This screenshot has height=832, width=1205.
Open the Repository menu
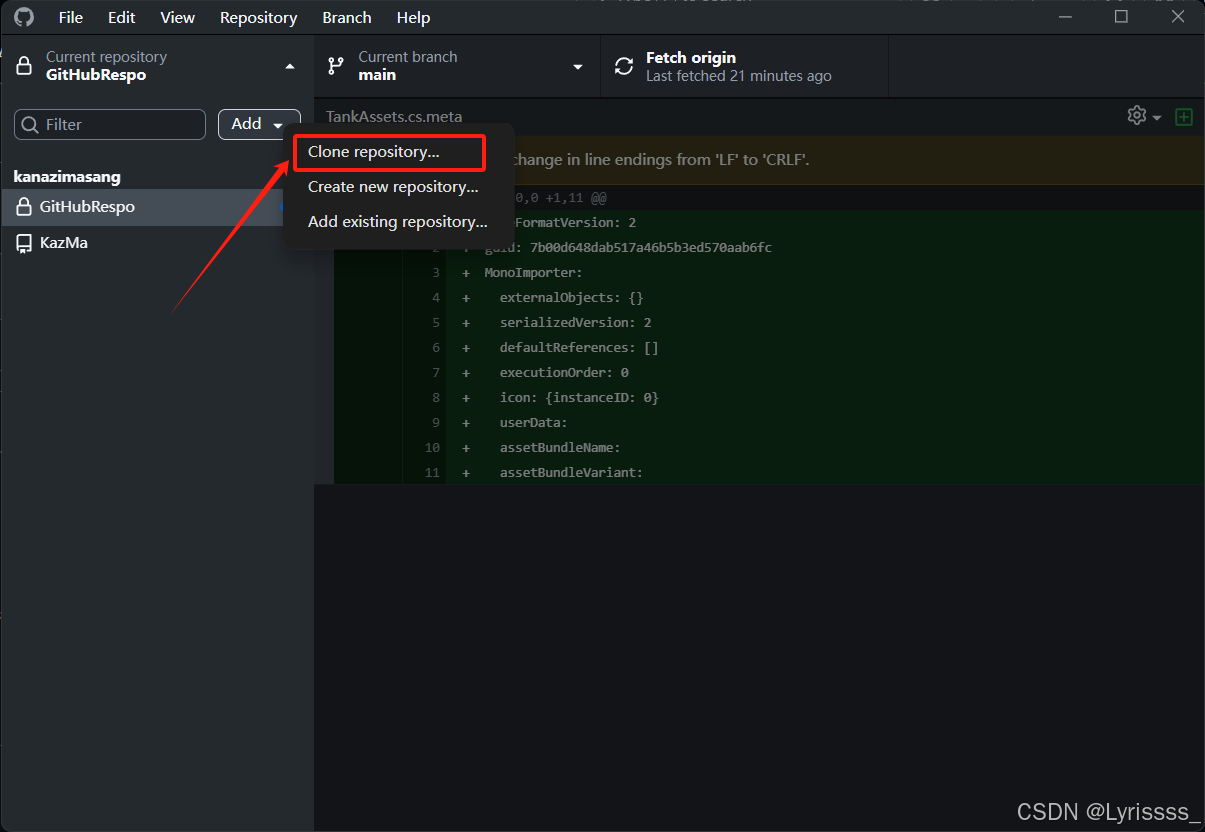coord(259,18)
